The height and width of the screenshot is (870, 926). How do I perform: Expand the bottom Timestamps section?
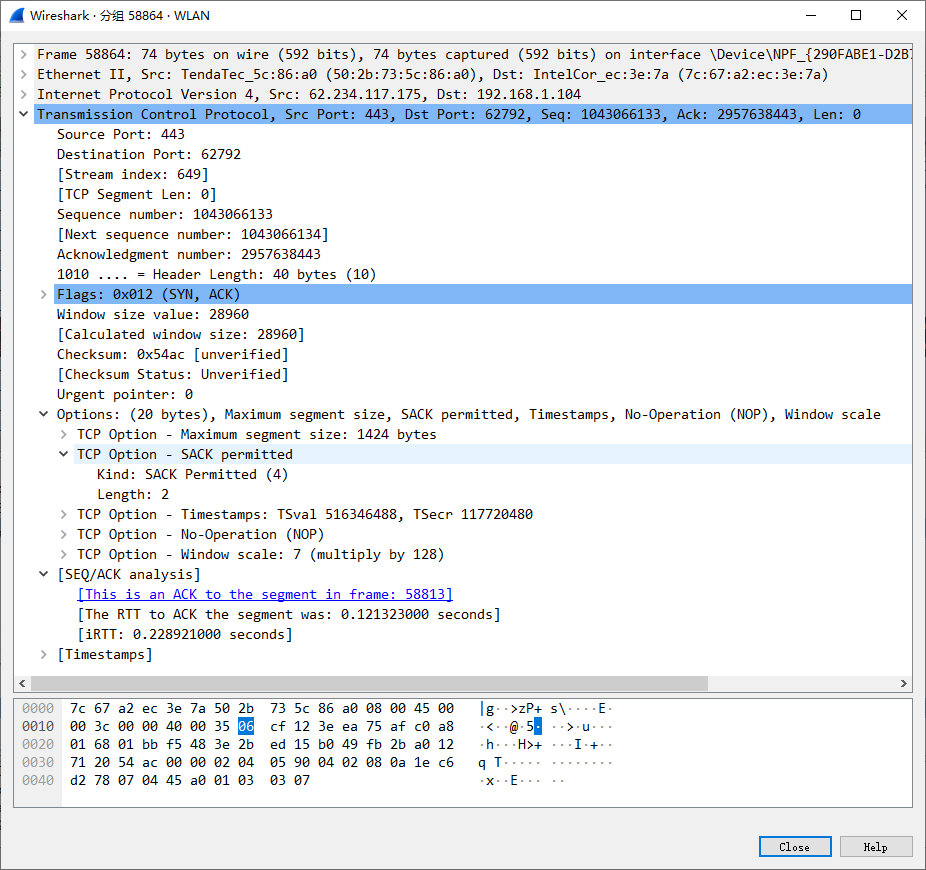[x=43, y=654]
